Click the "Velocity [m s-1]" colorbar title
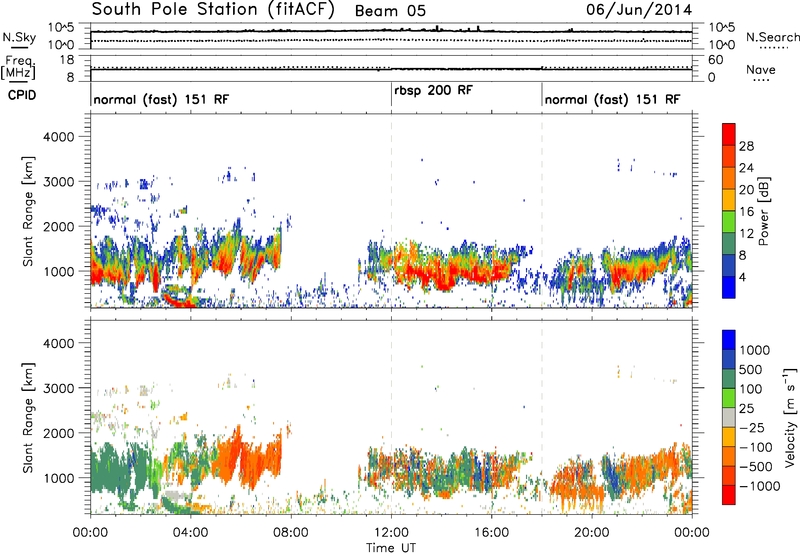Screen dimensions: 800x554 click(790, 417)
